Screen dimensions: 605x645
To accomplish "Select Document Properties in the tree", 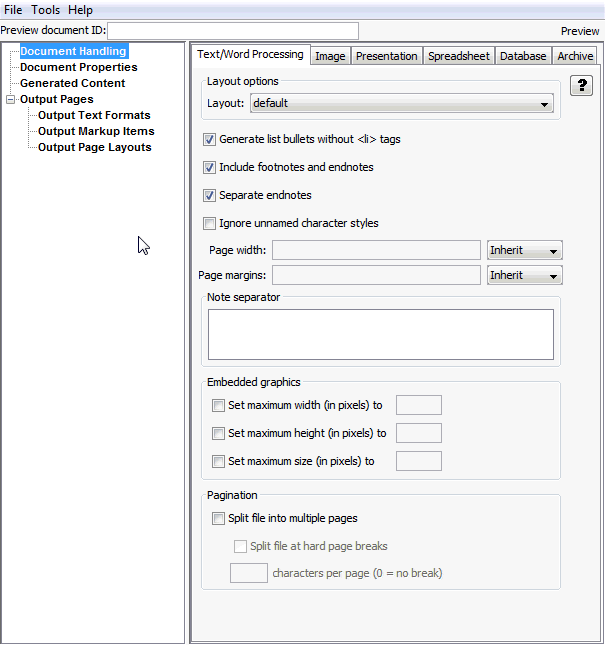I will [x=79, y=67].
